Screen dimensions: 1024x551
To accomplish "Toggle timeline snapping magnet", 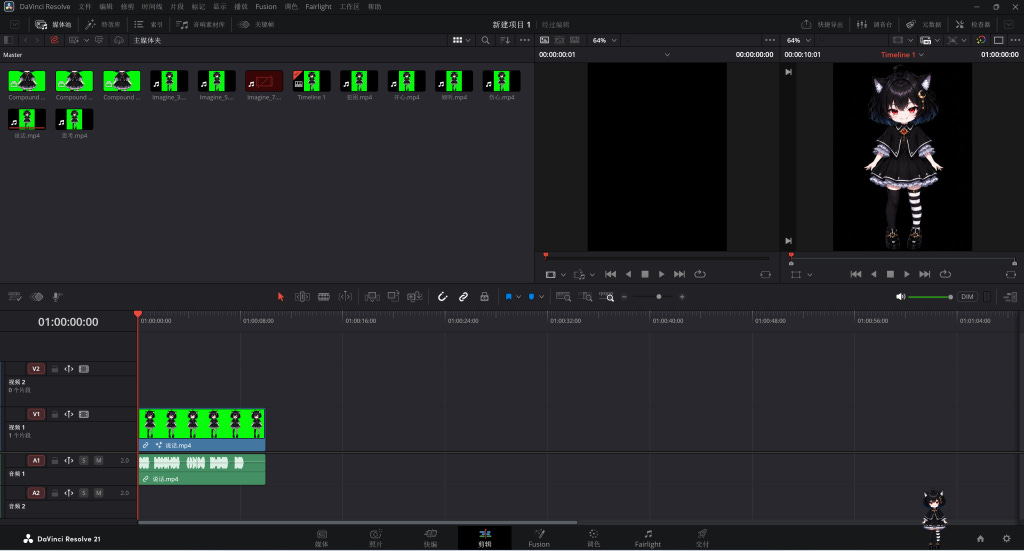I will (442, 296).
